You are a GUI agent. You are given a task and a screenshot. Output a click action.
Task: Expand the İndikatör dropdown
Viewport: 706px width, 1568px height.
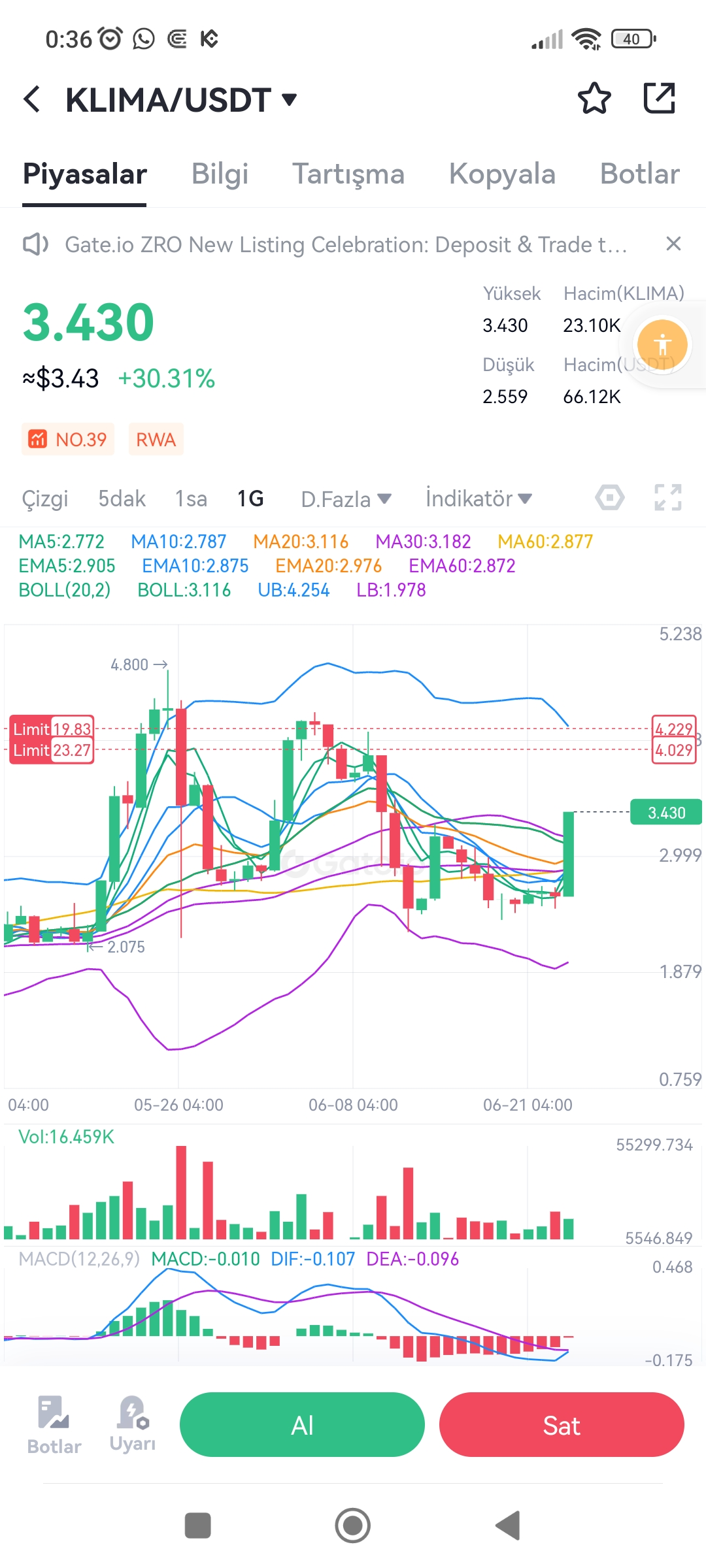[x=479, y=498]
